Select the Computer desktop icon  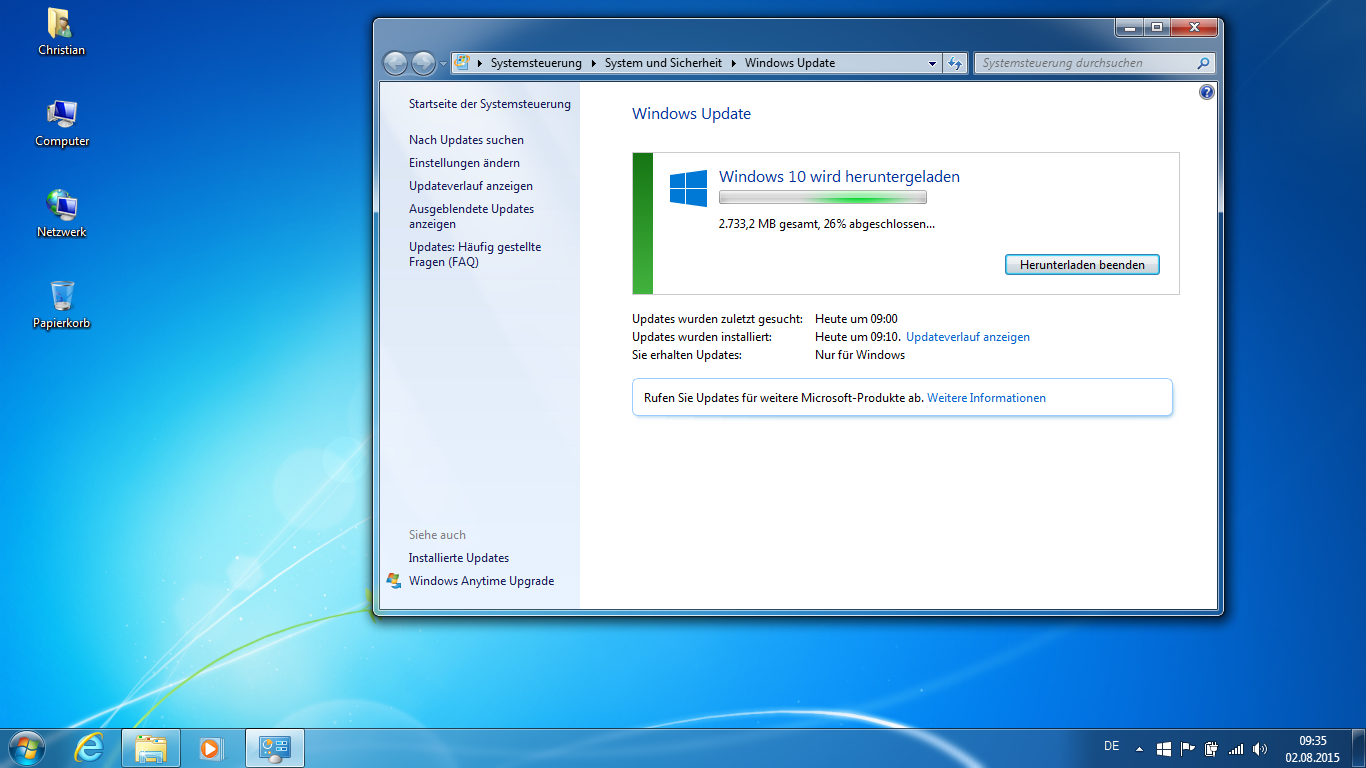coord(62,122)
